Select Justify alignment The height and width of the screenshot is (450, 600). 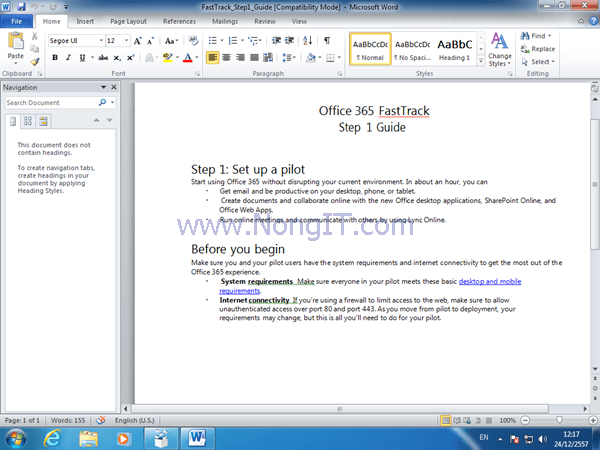pos(254,58)
